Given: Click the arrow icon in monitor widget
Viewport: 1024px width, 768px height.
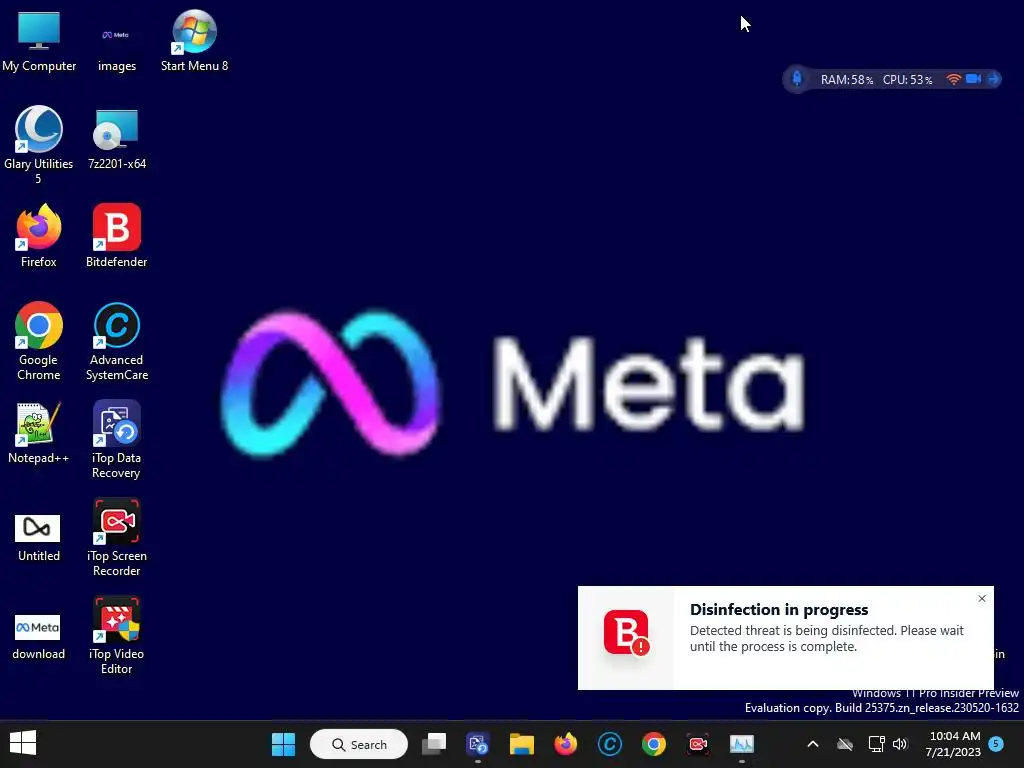Looking at the screenshot, I should (x=993, y=79).
